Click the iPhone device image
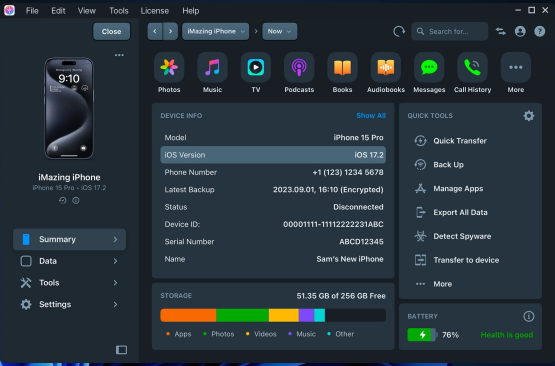Image resolution: width=555 pixels, height=366 pixels. (69, 108)
